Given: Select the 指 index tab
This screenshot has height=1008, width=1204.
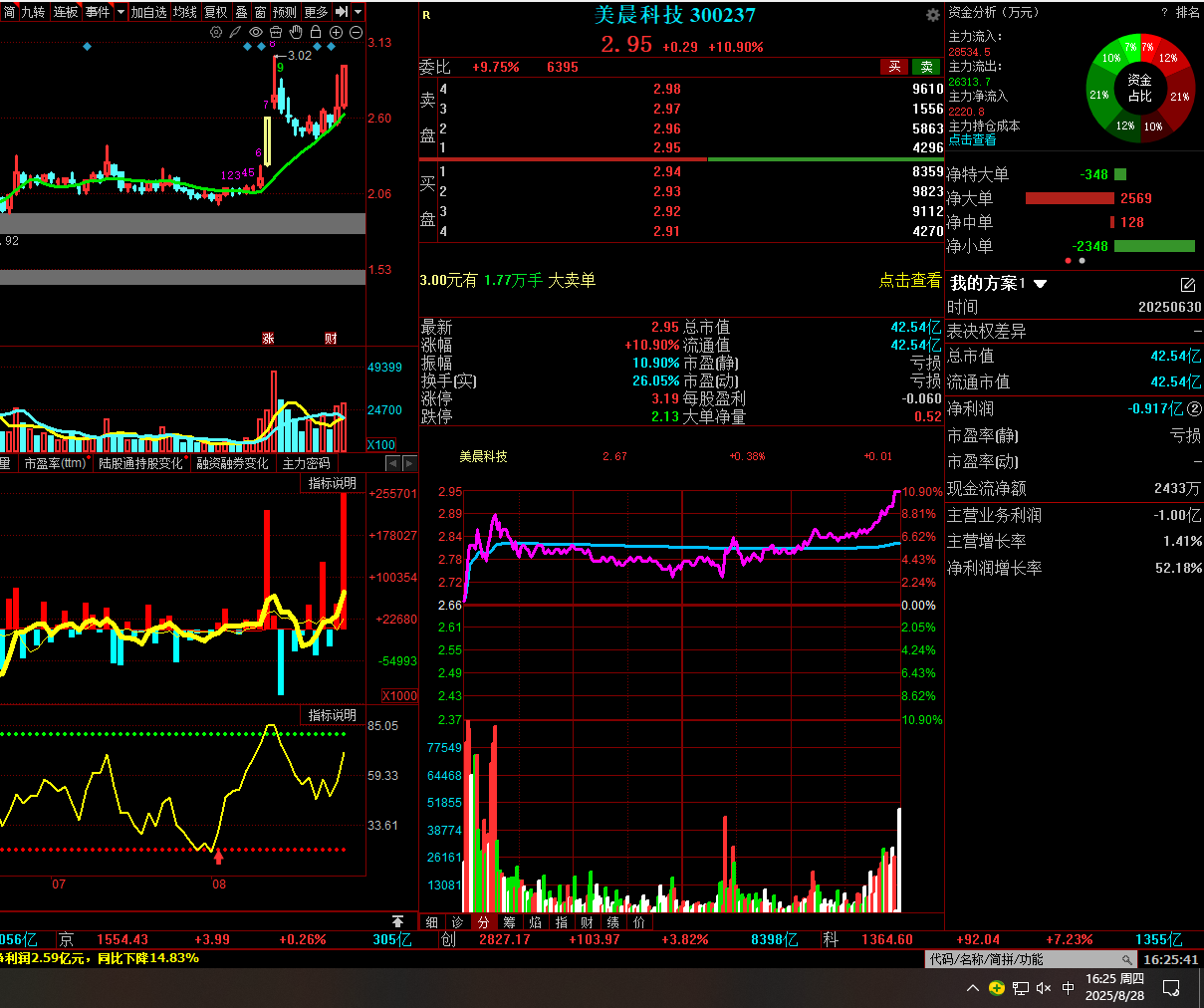Looking at the screenshot, I should [x=562, y=922].
